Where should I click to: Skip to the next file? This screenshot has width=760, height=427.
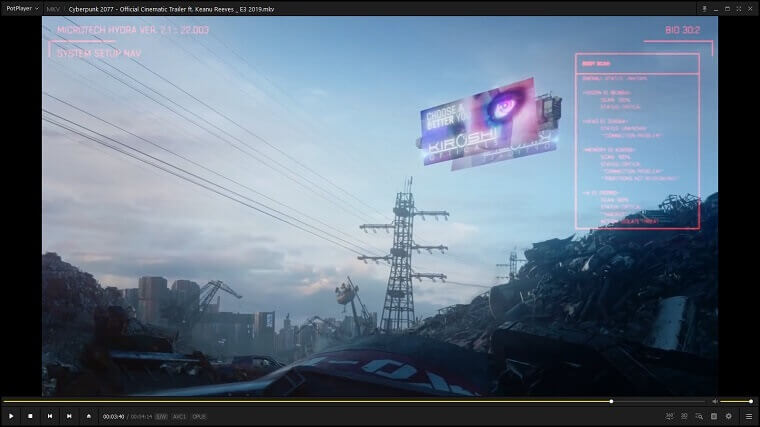(69, 416)
